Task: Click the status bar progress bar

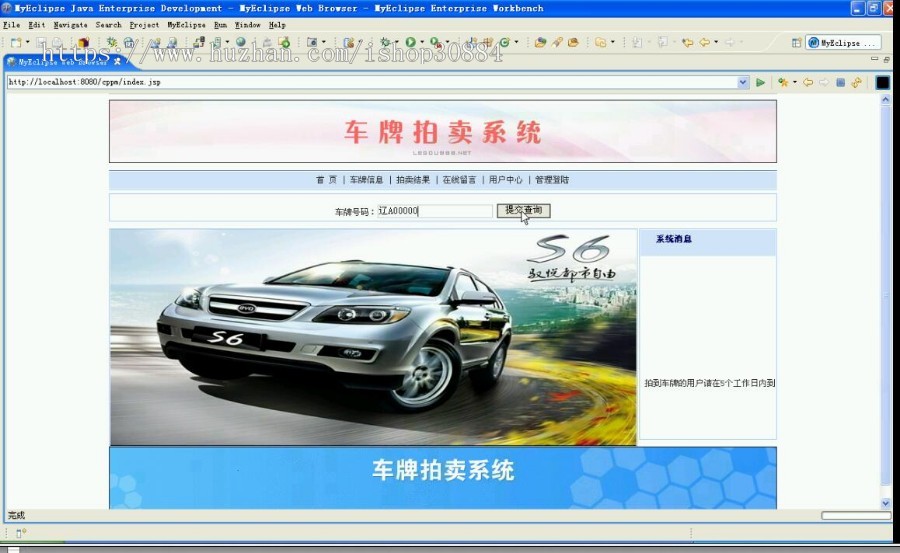Action: [856, 516]
